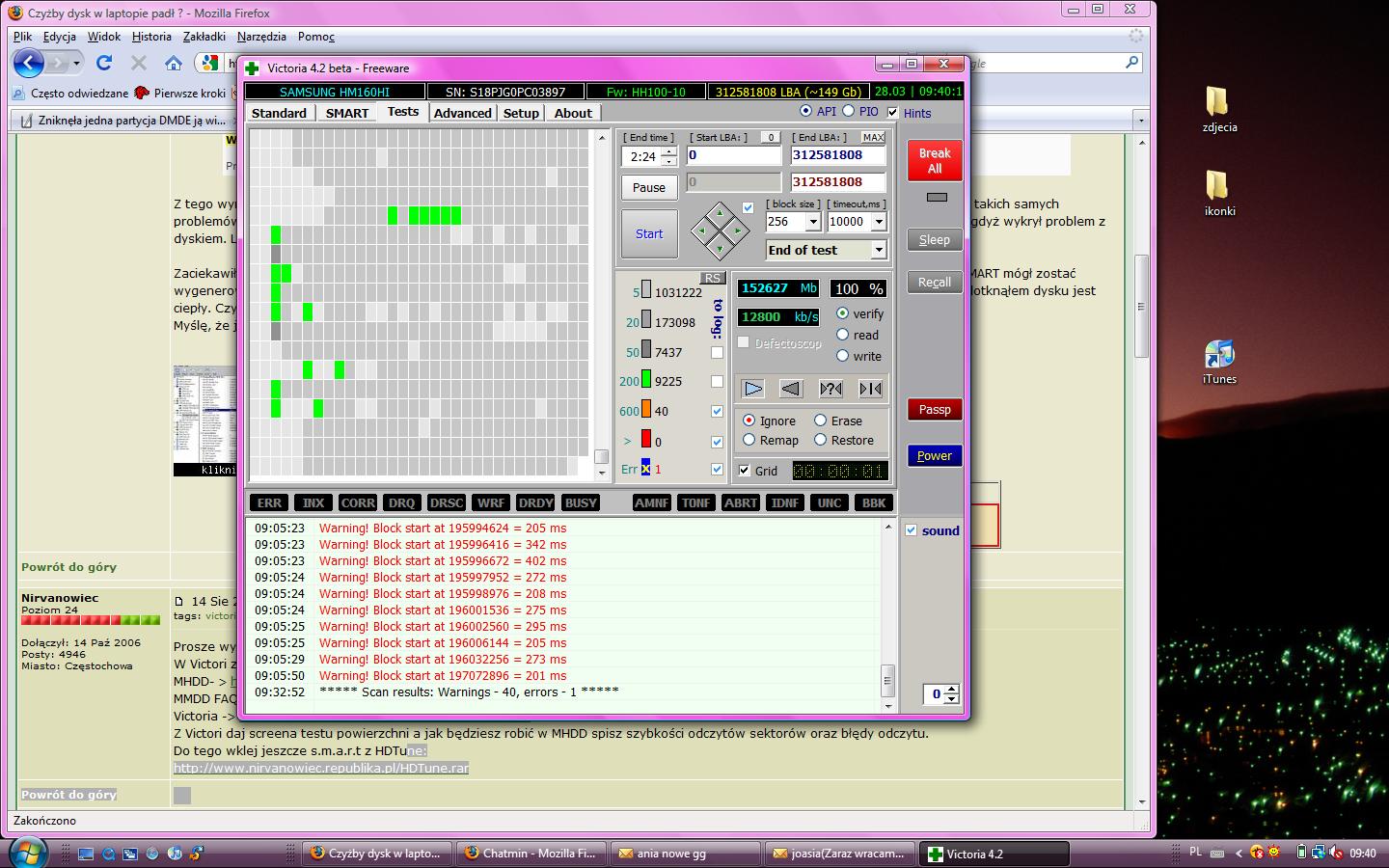Select the Erase bad block action
The image size is (1389, 868).
[x=821, y=420]
